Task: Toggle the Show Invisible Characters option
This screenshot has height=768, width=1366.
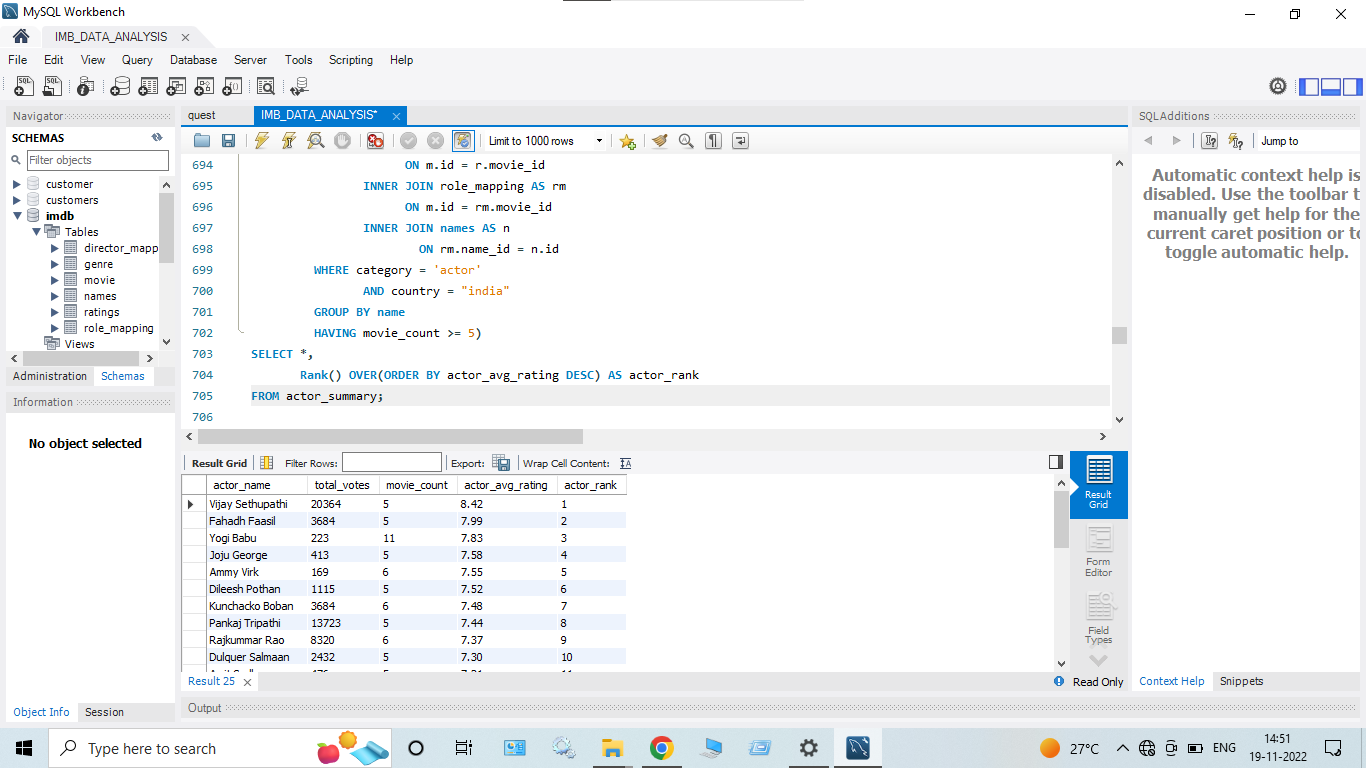Action: (x=713, y=140)
